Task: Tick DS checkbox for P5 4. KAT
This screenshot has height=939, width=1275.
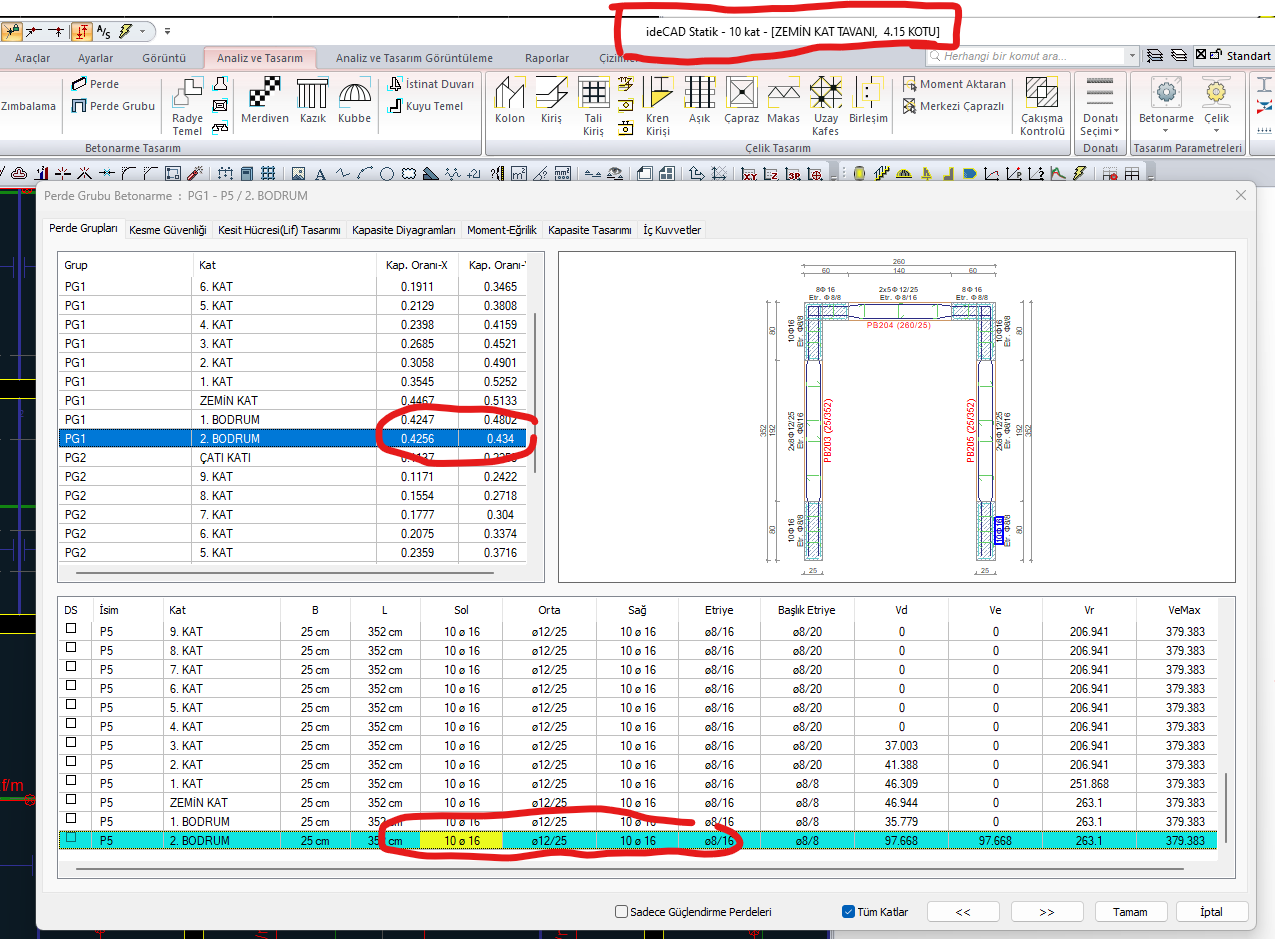Action: [x=71, y=724]
